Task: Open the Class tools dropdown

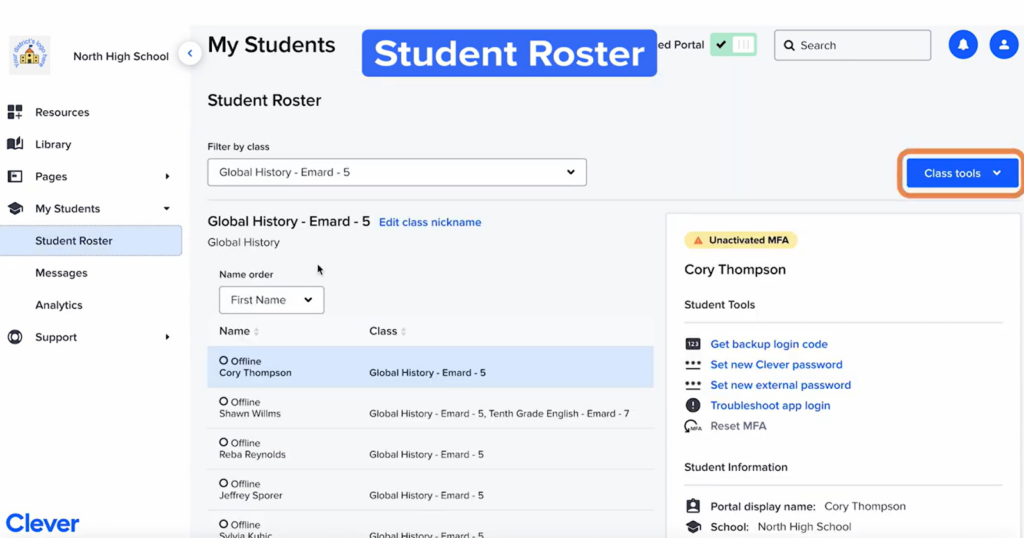Action: pos(961,173)
